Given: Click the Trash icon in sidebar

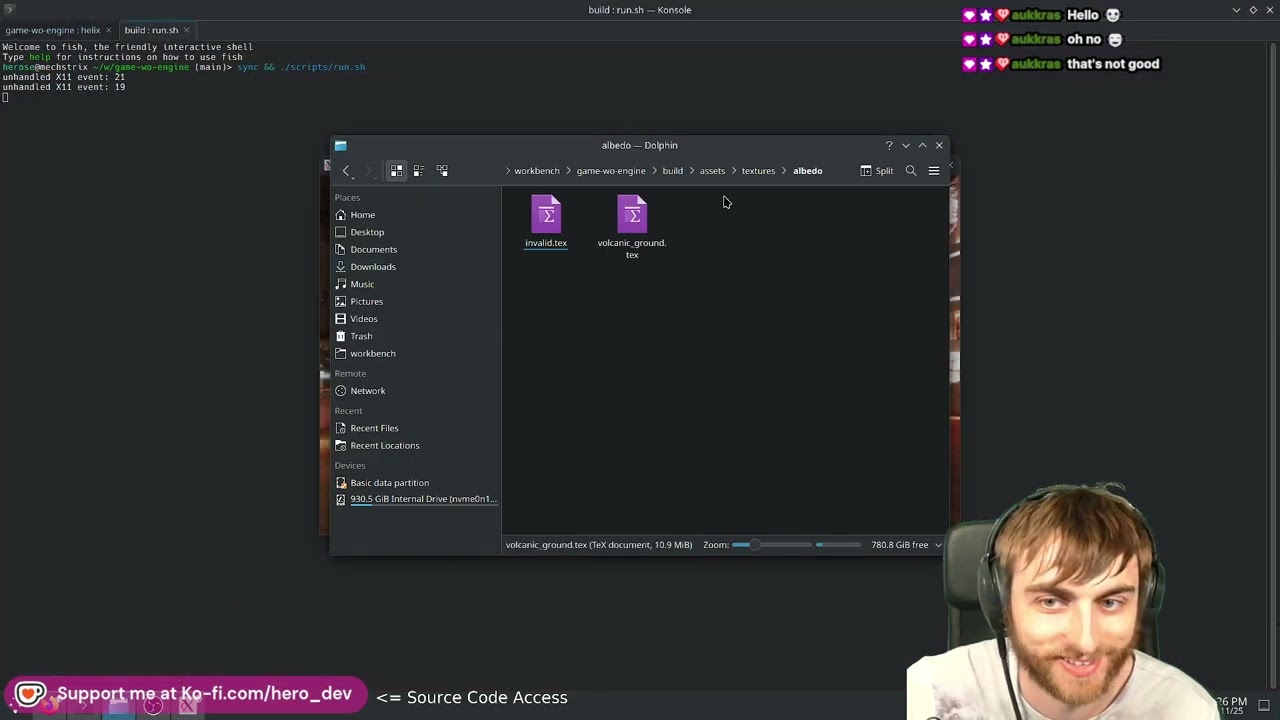Looking at the screenshot, I should click(x=341, y=336).
